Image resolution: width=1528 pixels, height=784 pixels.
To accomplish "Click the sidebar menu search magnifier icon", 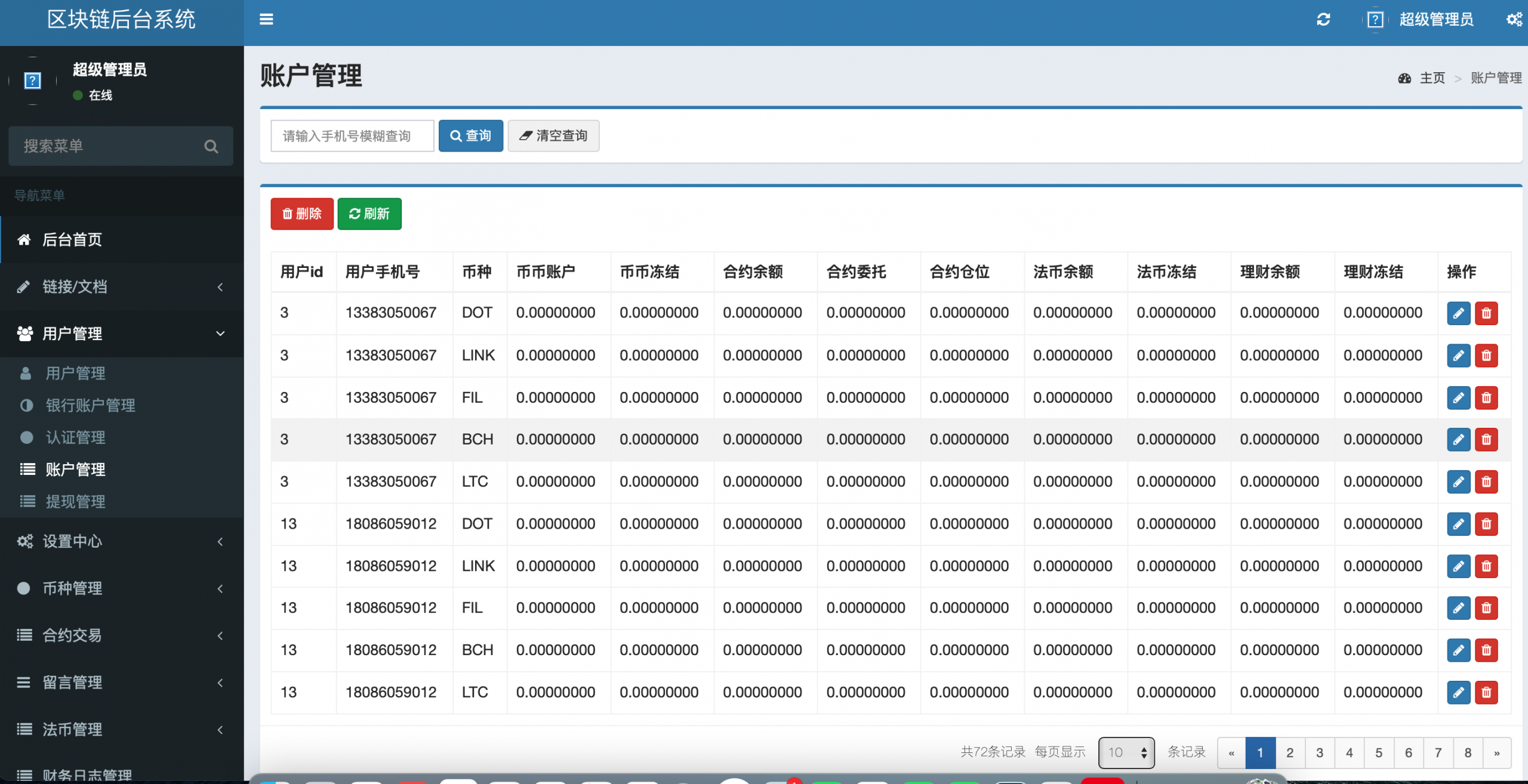I will 211,146.
